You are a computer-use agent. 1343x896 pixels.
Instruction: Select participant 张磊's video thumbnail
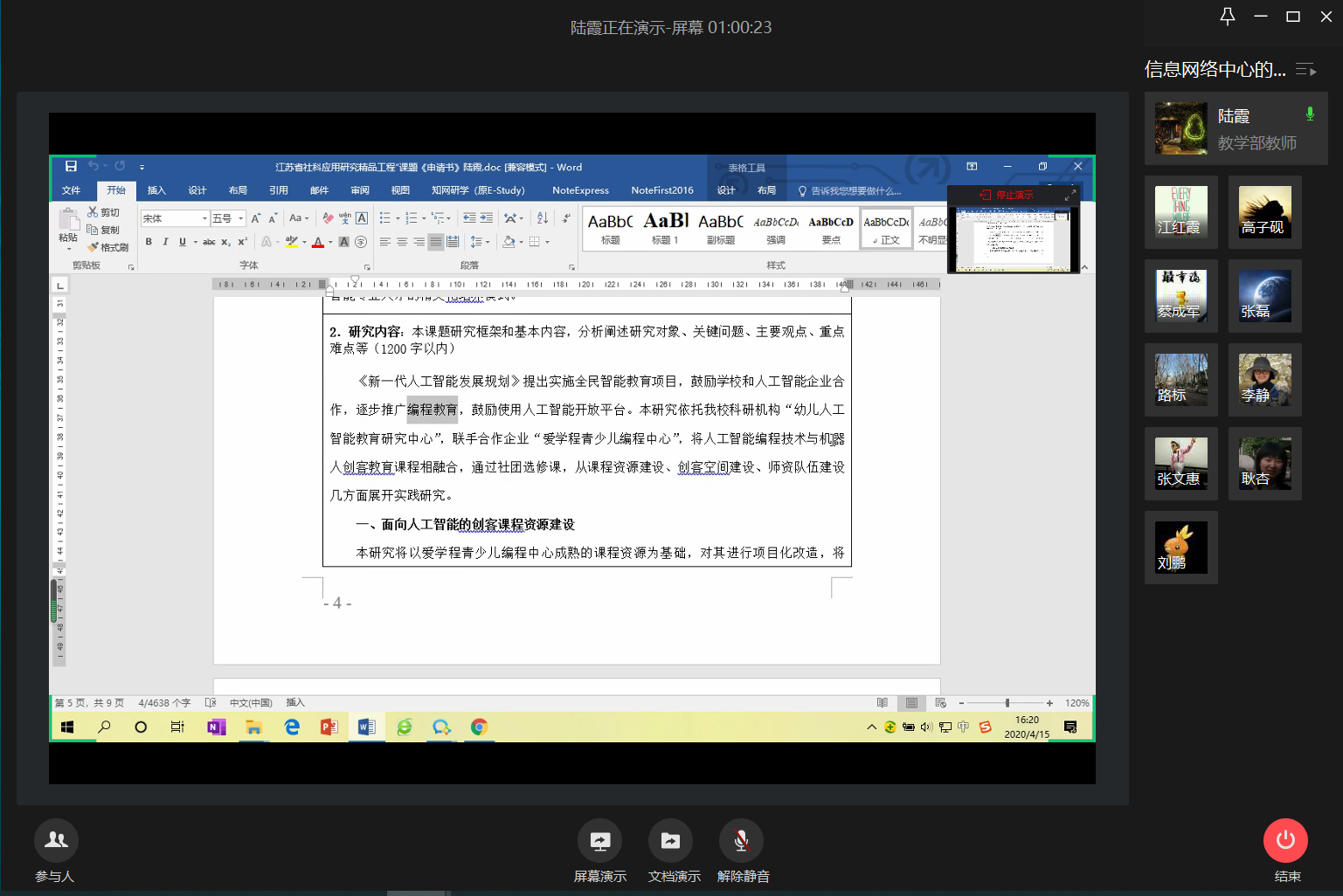(x=1264, y=296)
